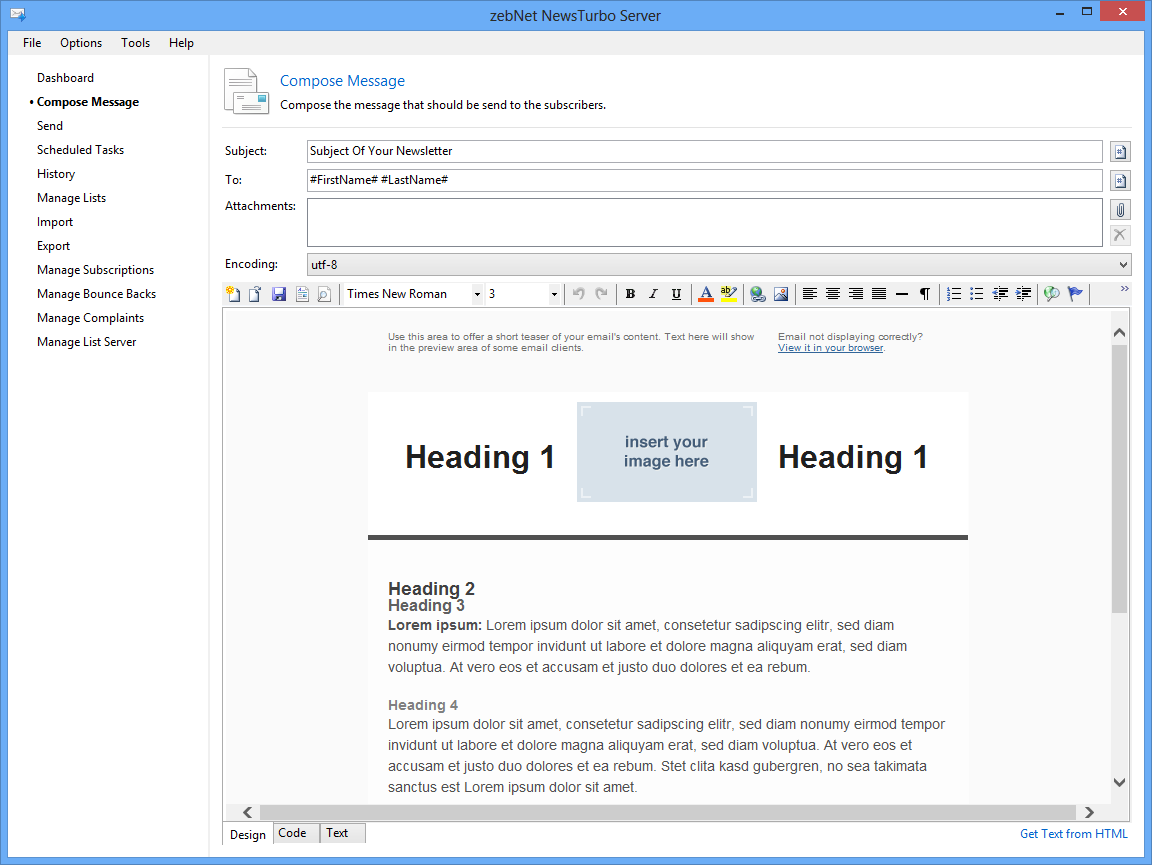Click the Save icon in editor toolbar

click(x=279, y=294)
